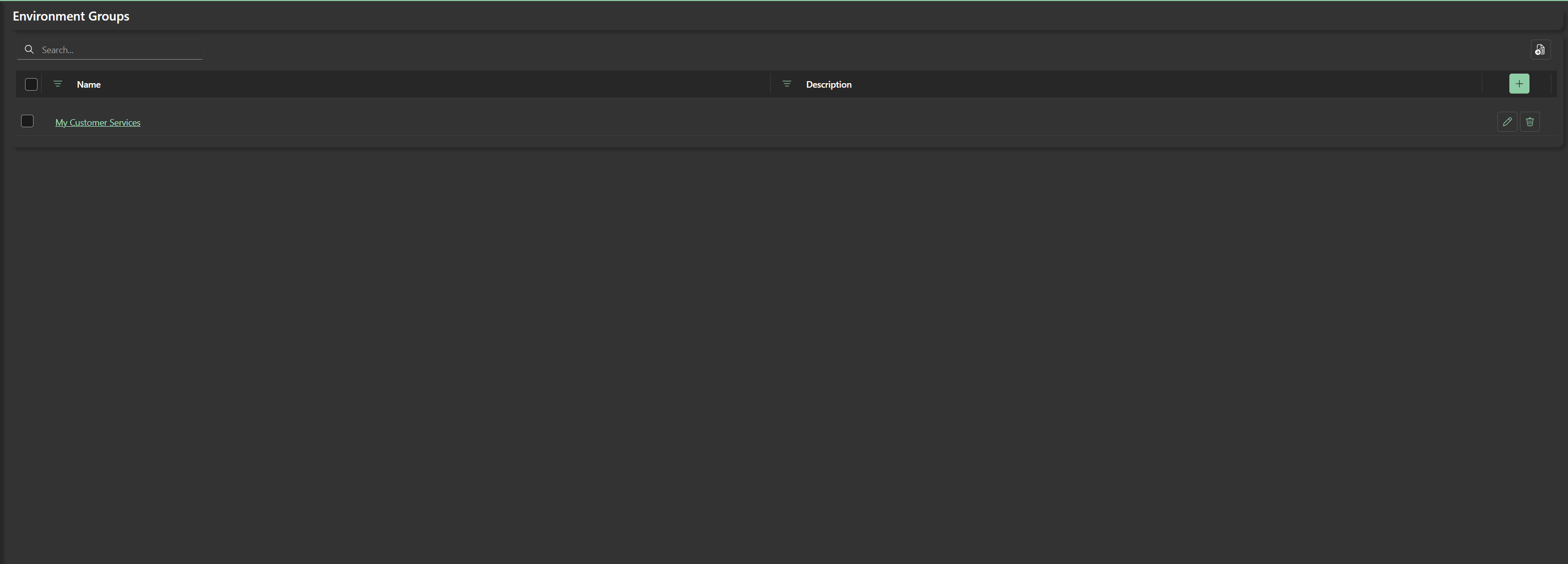
Task: Sort by the Description column header
Action: click(x=828, y=85)
